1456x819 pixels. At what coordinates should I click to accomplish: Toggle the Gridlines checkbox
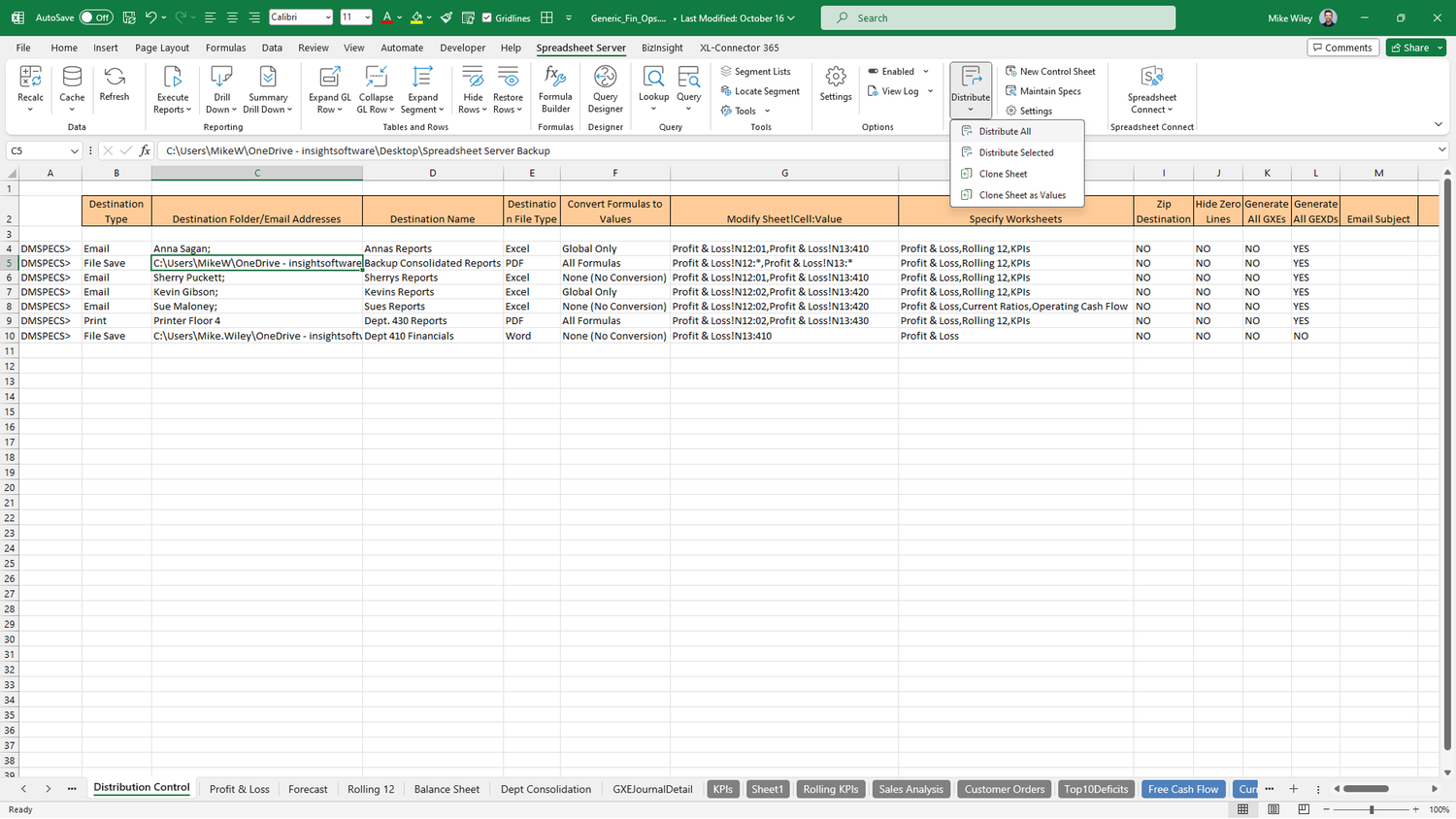[x=486, y=18]
